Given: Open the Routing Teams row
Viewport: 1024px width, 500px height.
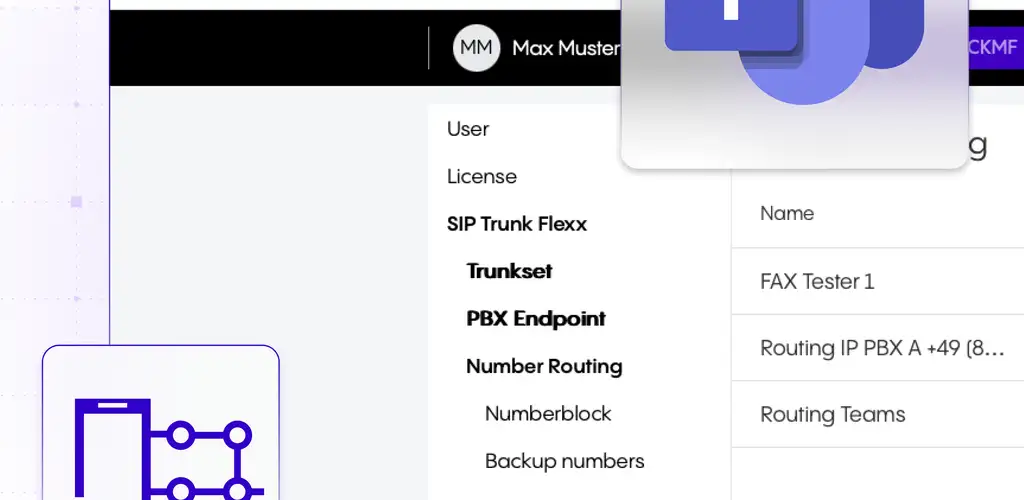Looking at the screenshot, I should pyautogui.click(x=832, y=415).
